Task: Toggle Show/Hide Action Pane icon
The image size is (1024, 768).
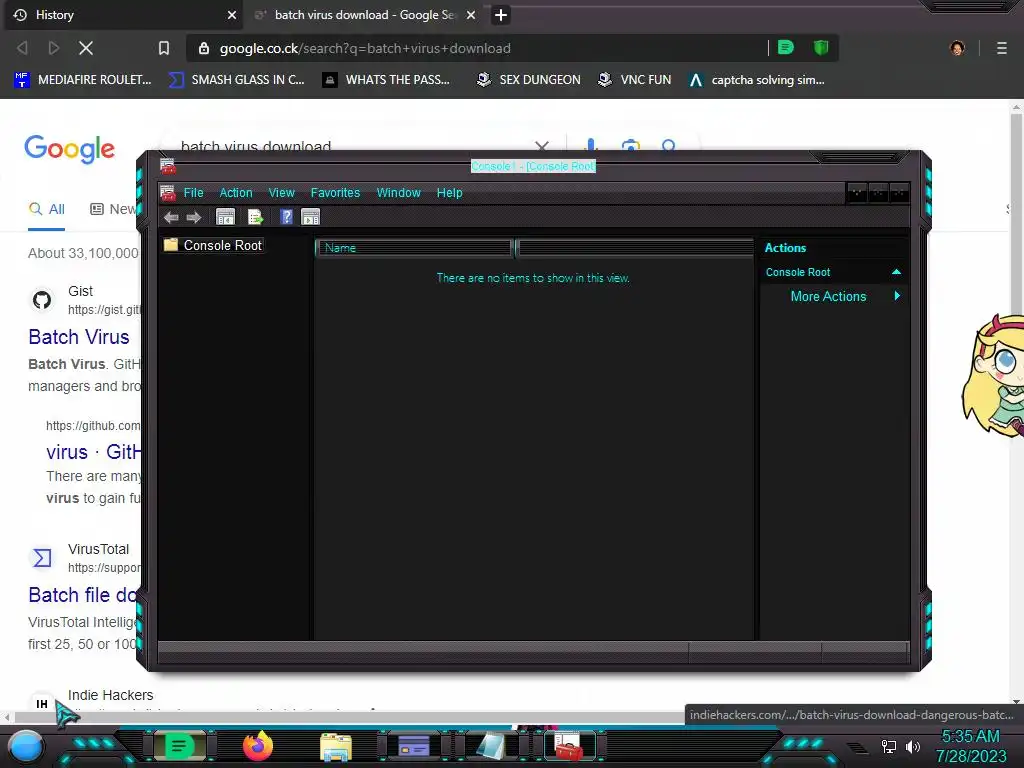Action: (310, 217)
